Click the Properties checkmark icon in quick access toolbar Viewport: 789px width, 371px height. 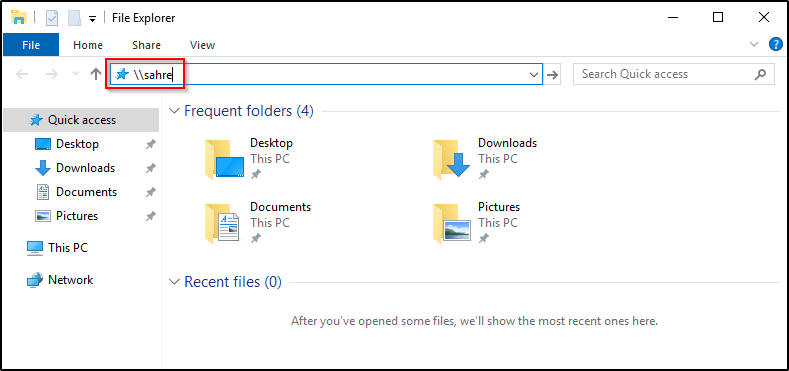[x=52, y=18]
